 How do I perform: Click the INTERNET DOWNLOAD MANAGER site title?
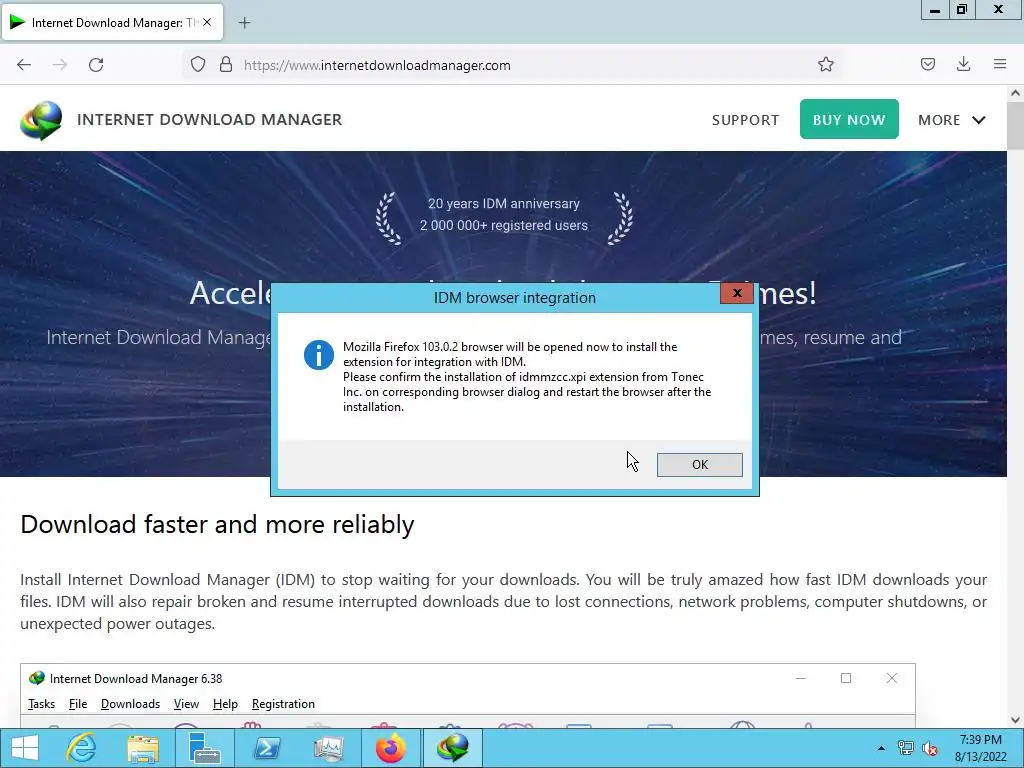(210, 120)
